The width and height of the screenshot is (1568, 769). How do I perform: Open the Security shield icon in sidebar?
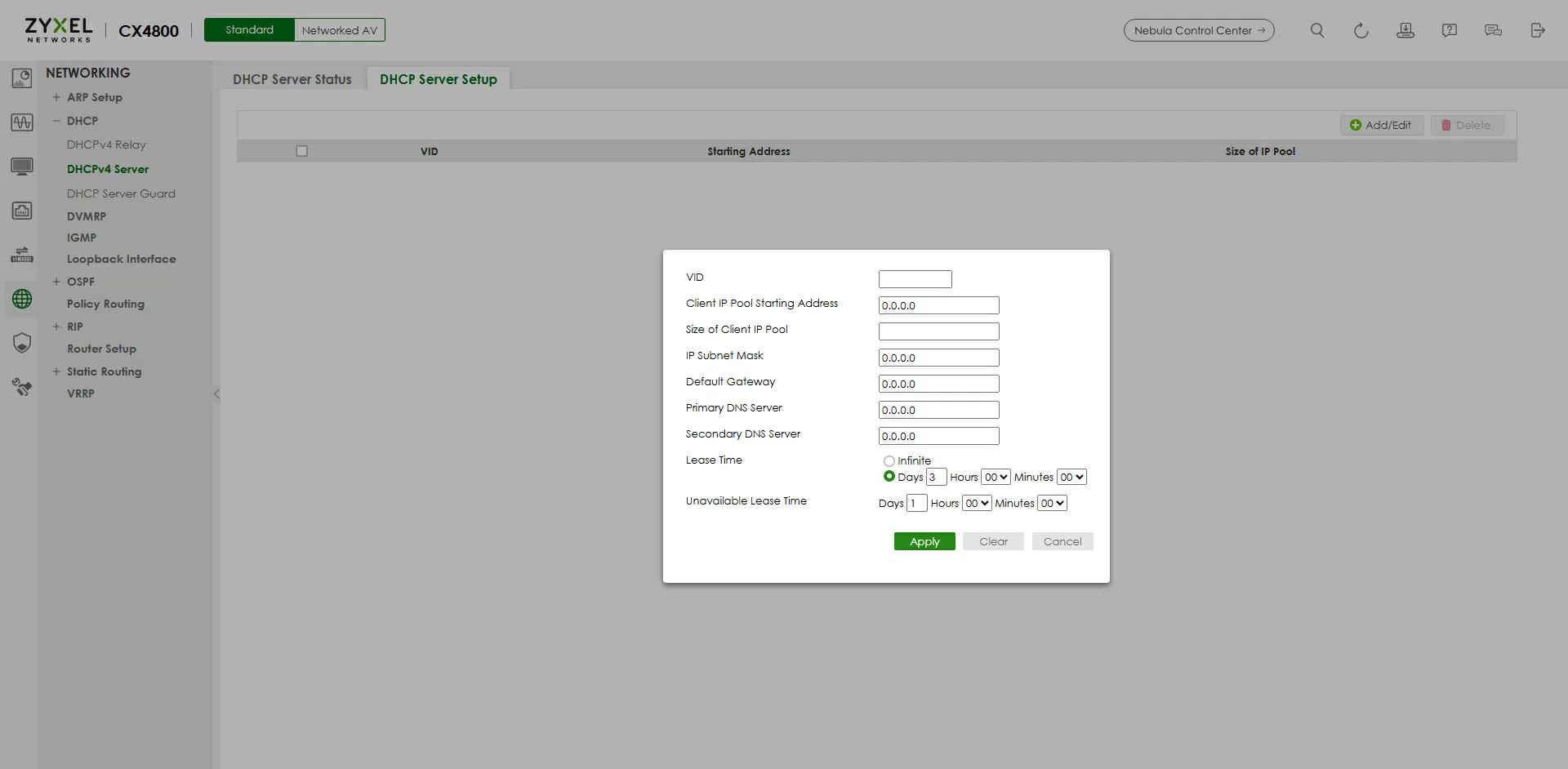[x=22, y=343]
